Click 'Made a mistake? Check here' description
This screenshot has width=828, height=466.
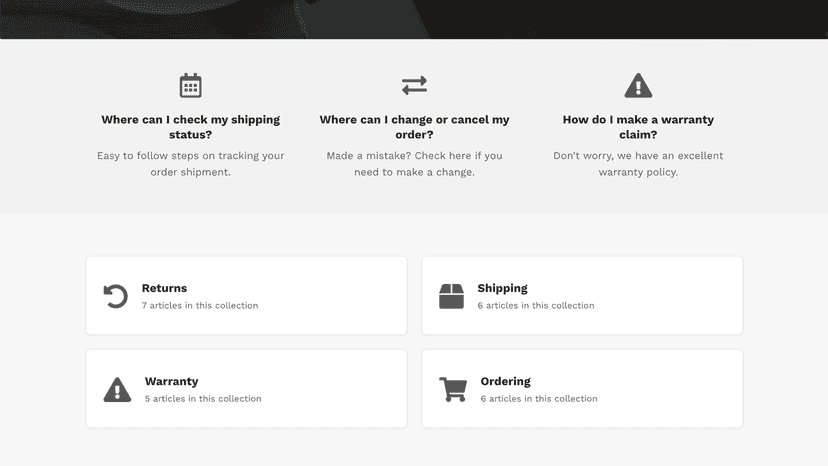(414, 164)
